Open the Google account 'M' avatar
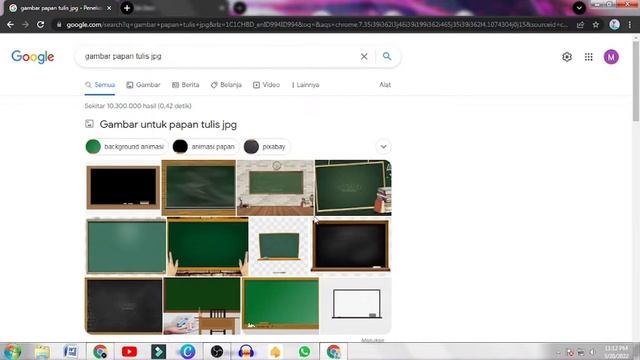The height and width of the screenshot is (360, 640). [x=611, y=57]
